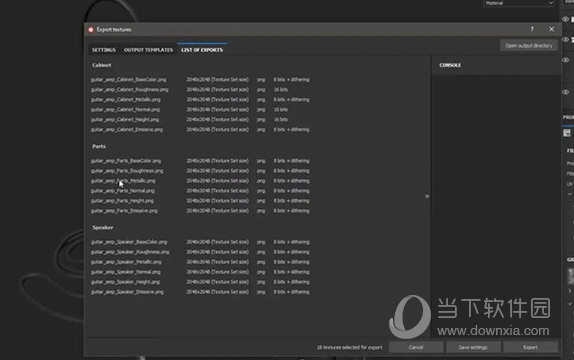Screen dimensions: 574x360
Task: Click the Cabinet texture set heading
Action: tap(101, 65)
